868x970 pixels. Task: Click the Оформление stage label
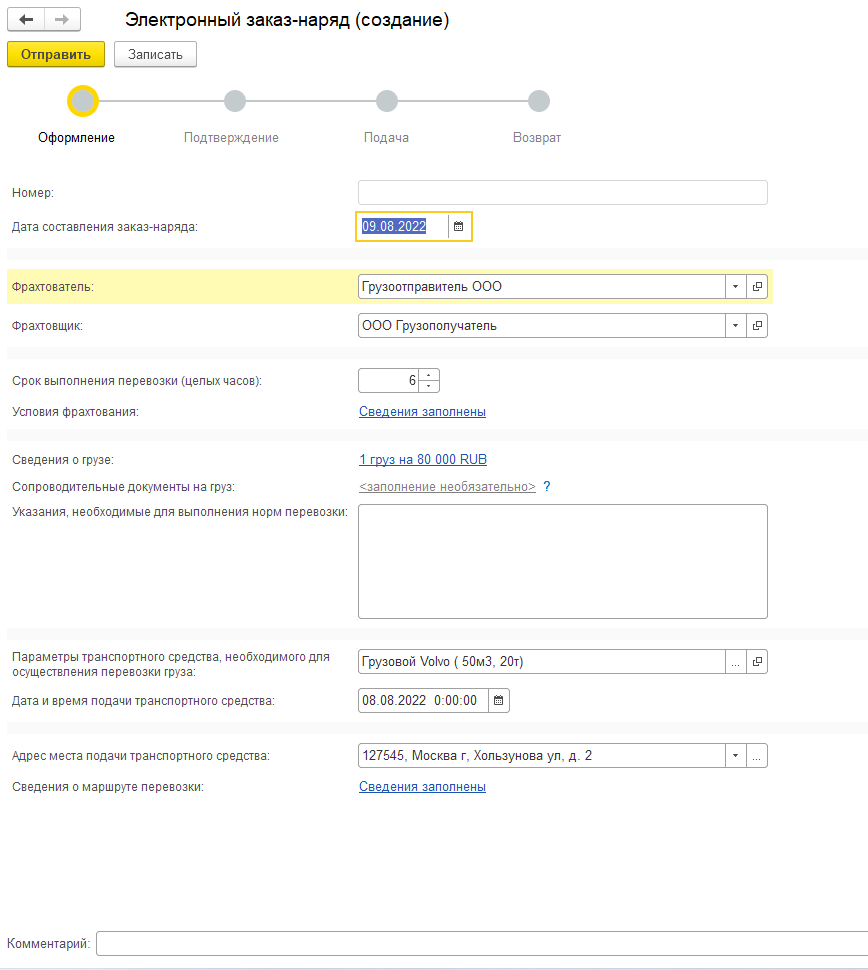click(x=76, y=137)
